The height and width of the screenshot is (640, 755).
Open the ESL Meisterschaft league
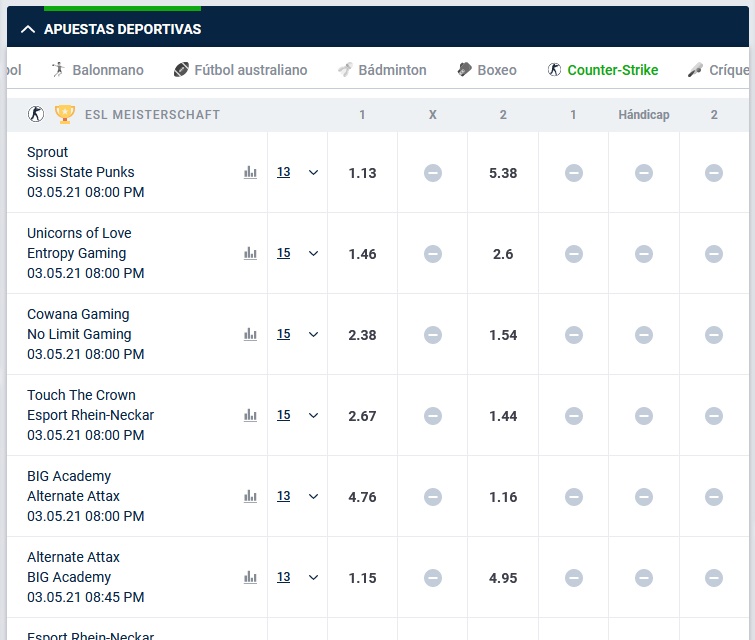[152, 115]
